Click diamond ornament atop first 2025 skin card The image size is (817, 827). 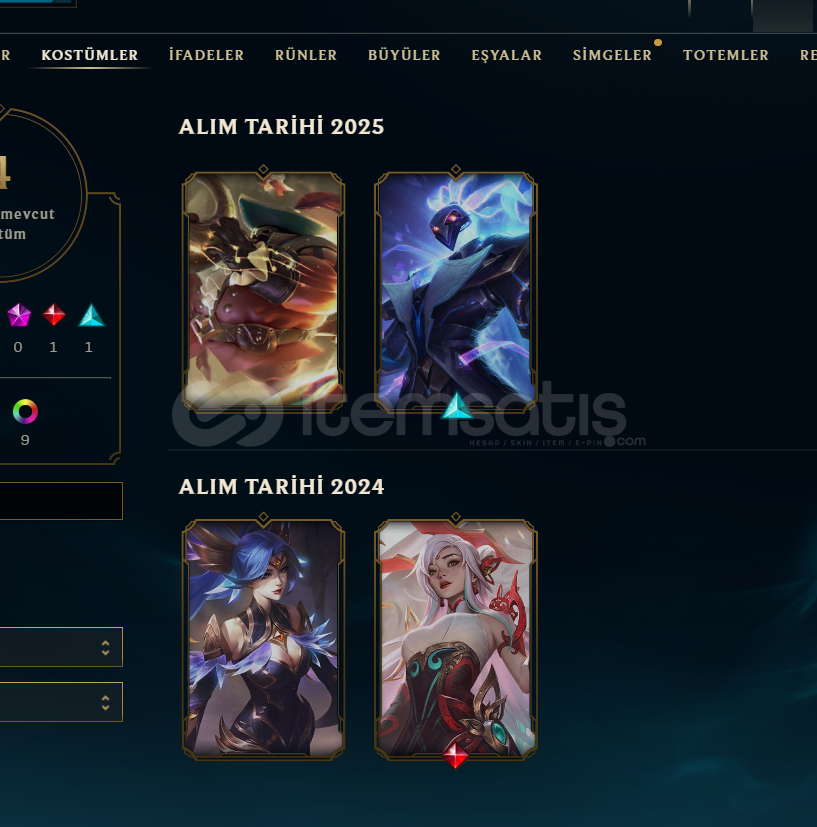pyautogui.click(x=263, y=170)
